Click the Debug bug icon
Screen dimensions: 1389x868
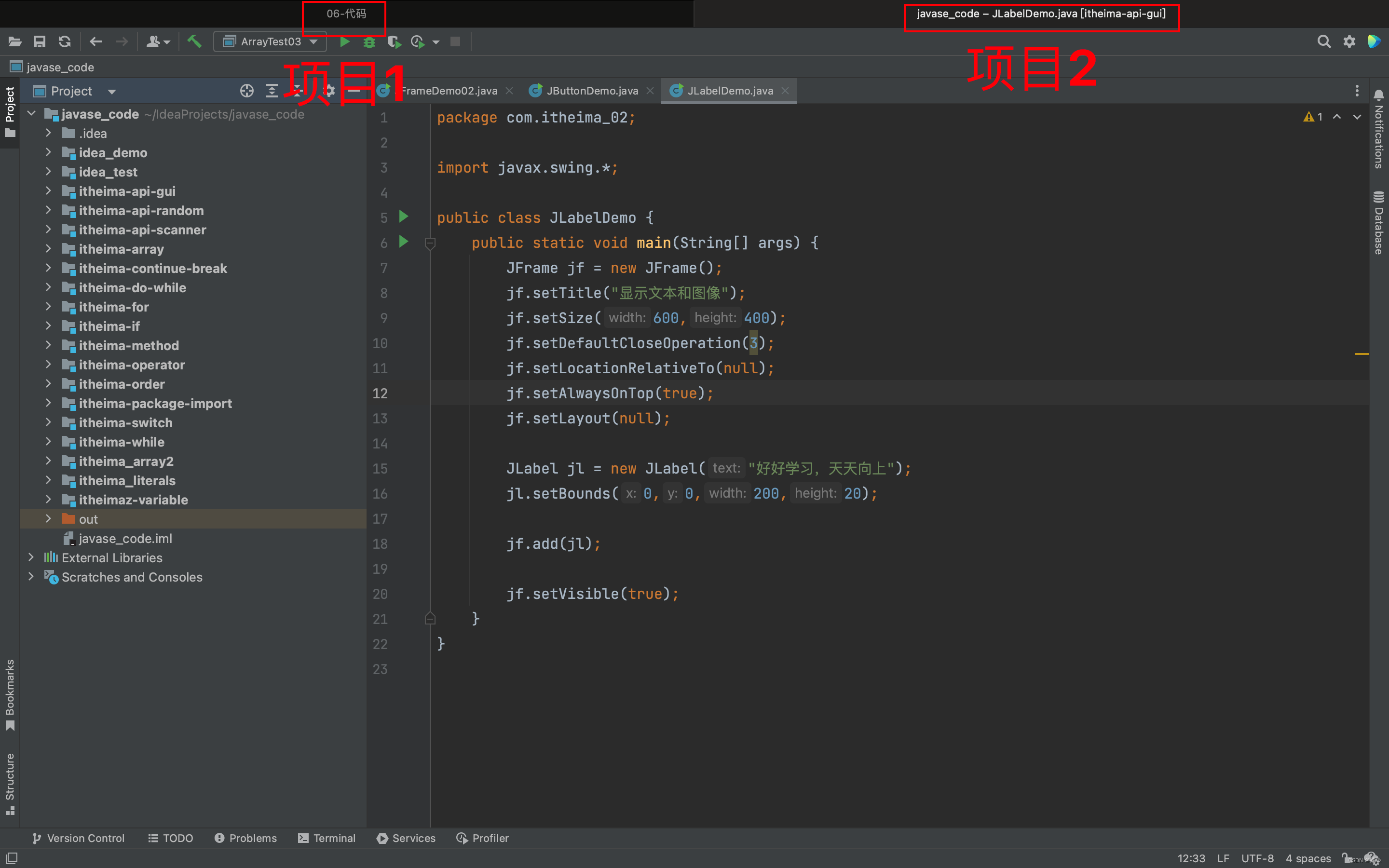[x=369, y=42]
